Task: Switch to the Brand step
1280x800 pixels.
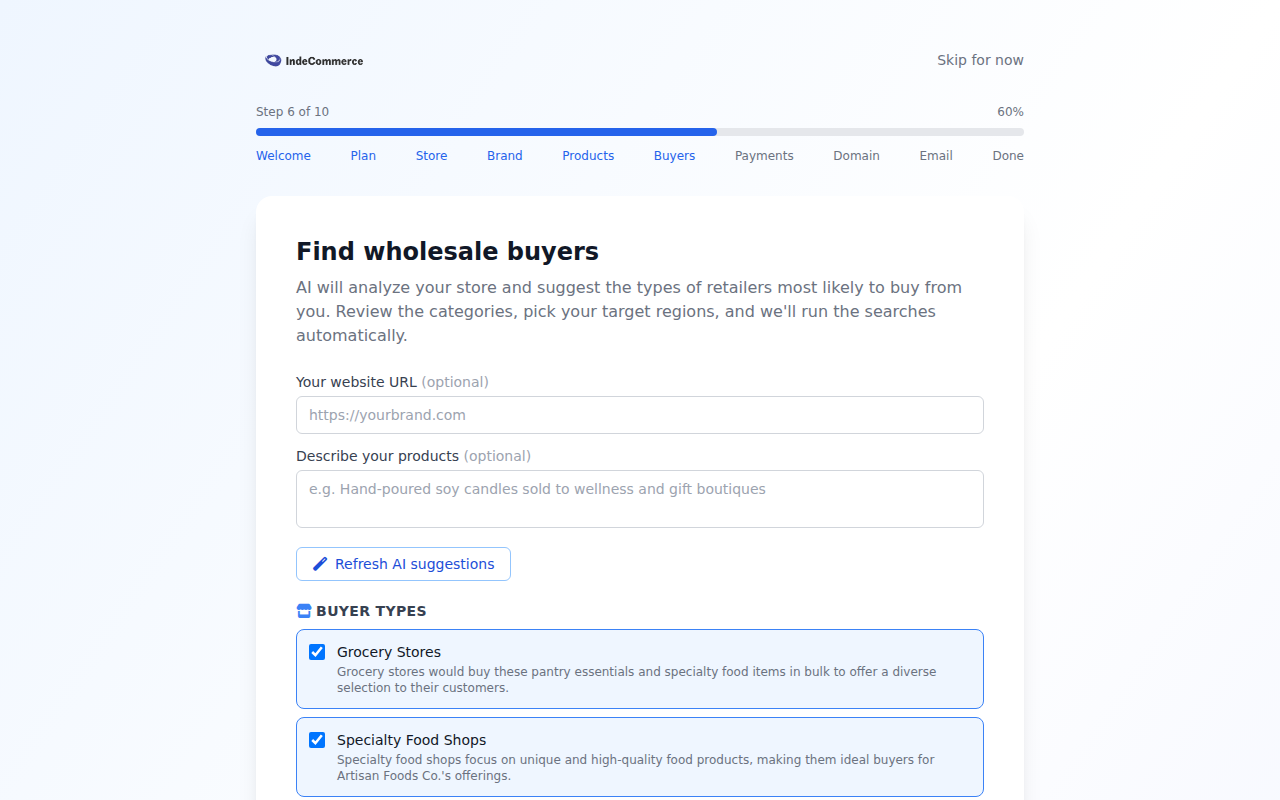Action: pyautogui.click(x=505, y=156)
